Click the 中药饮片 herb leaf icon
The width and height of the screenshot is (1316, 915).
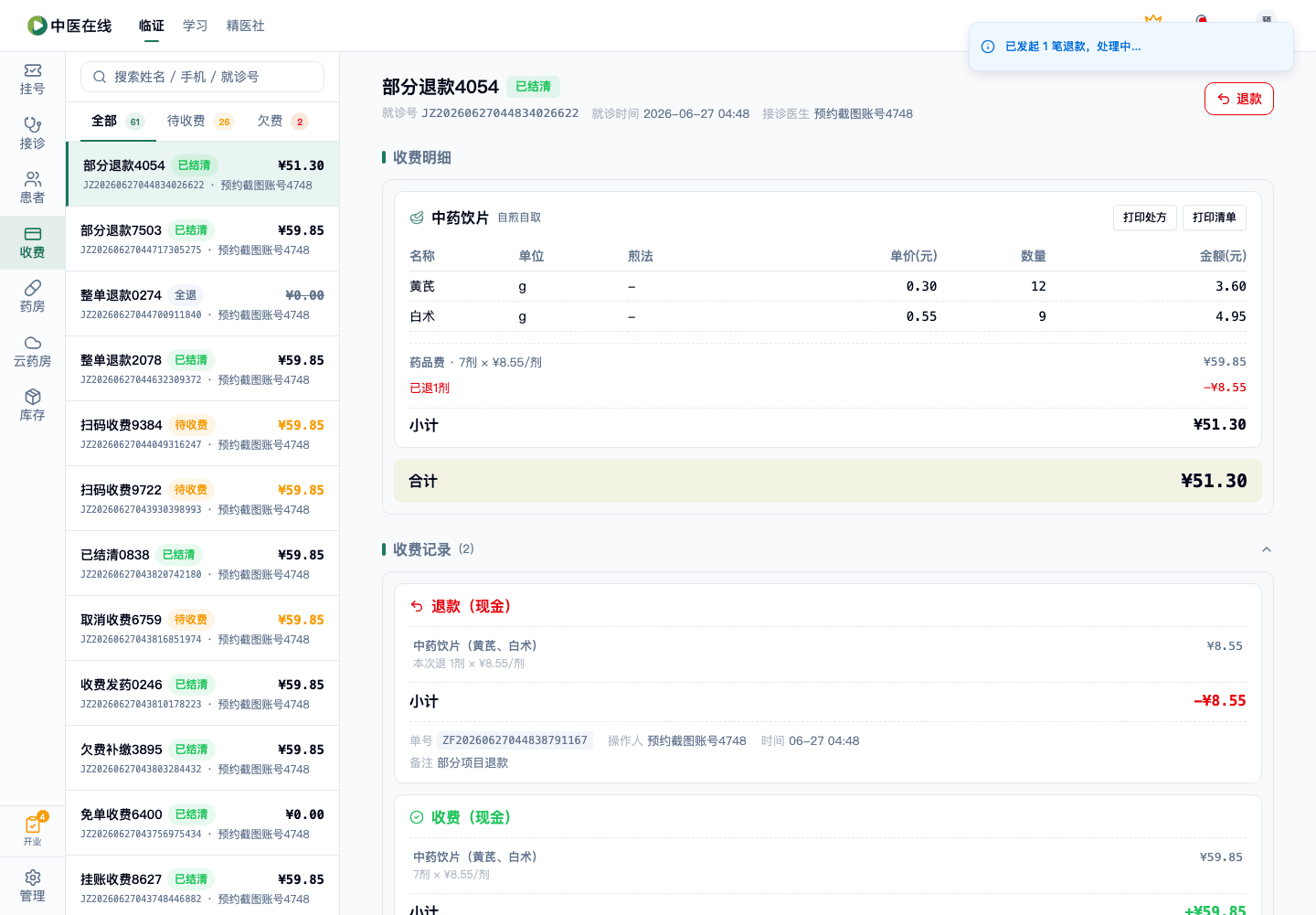[x=417, y=218]
